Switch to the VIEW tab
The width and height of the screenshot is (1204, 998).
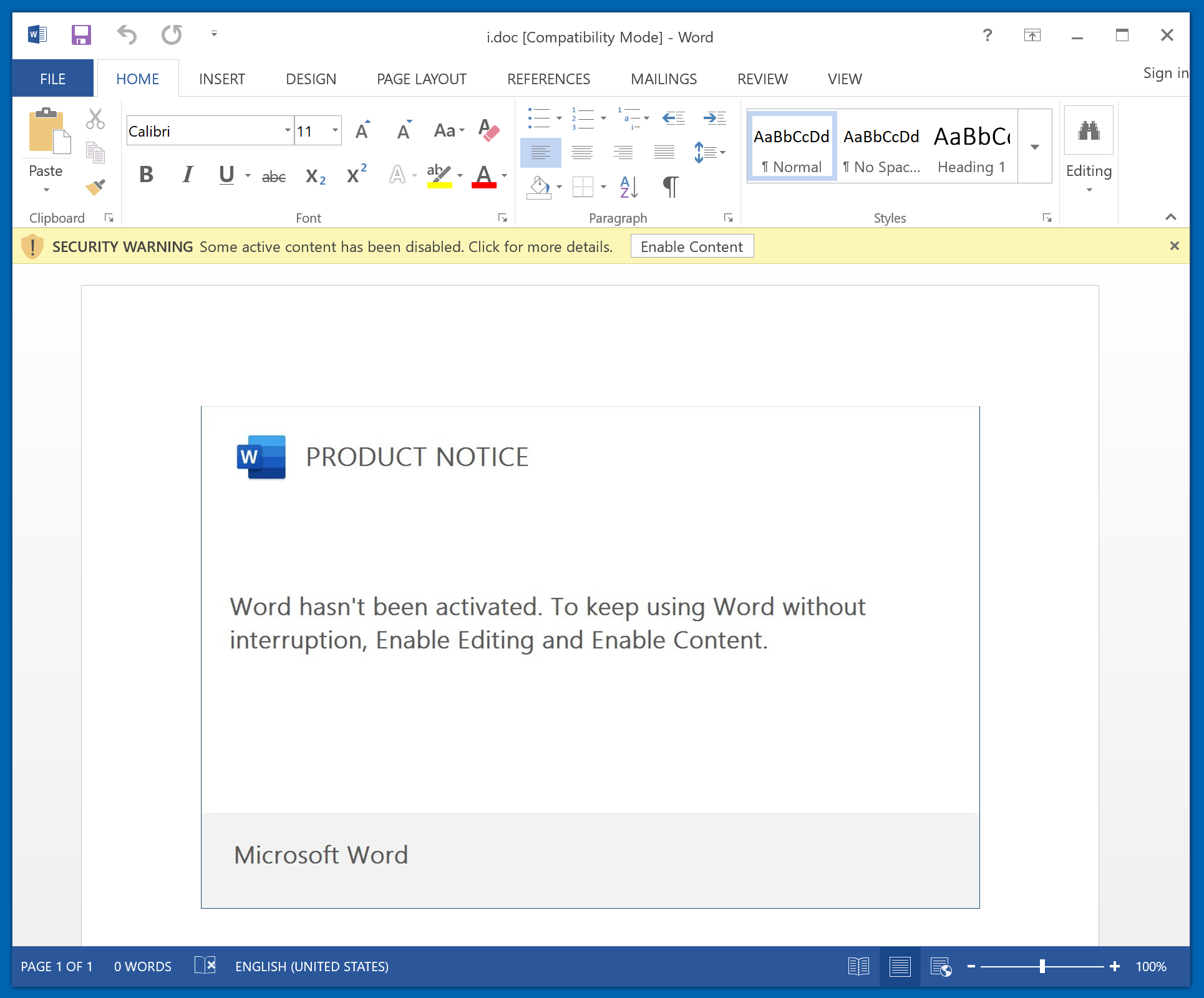pos(845,79)
